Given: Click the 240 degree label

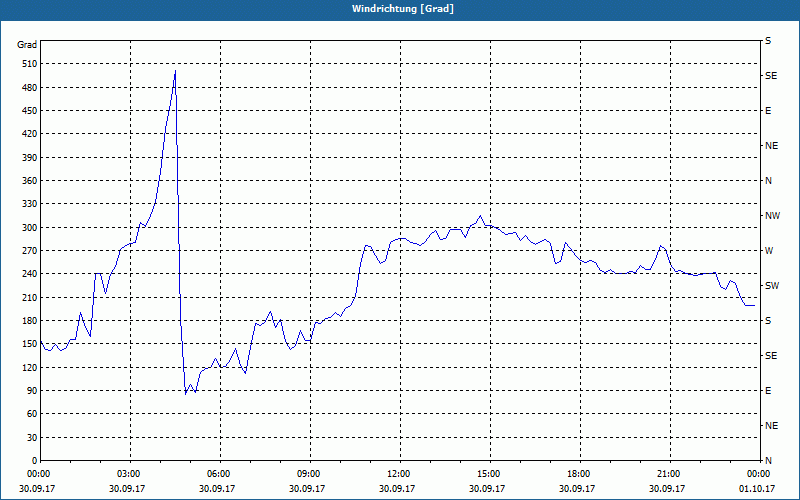Looking at the screenshot, I should 29,274.
